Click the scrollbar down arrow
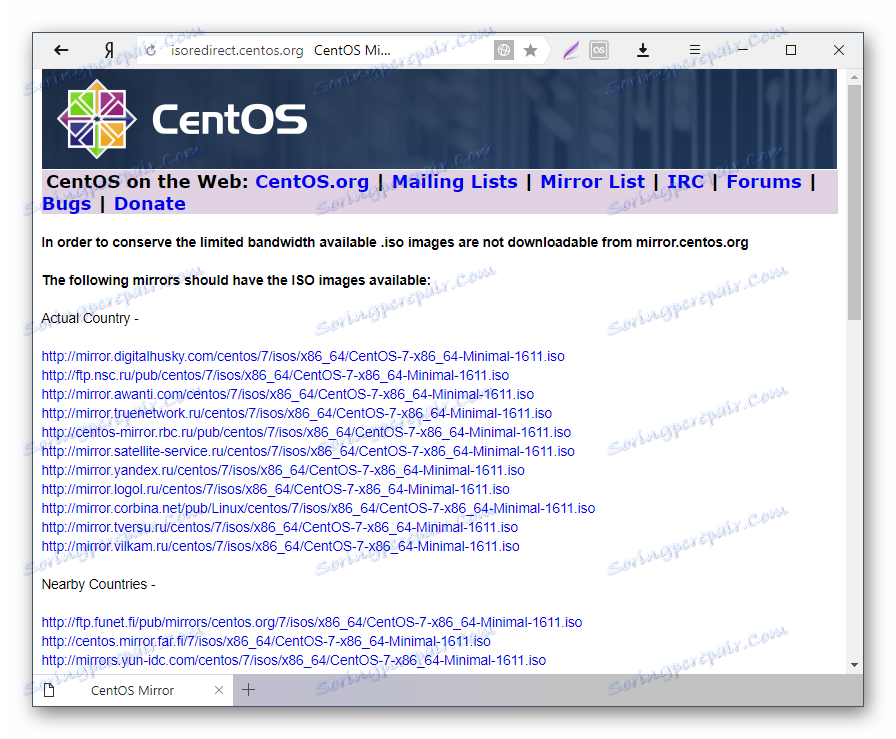The width and height of the screenshot is (896, 739). 855,663
